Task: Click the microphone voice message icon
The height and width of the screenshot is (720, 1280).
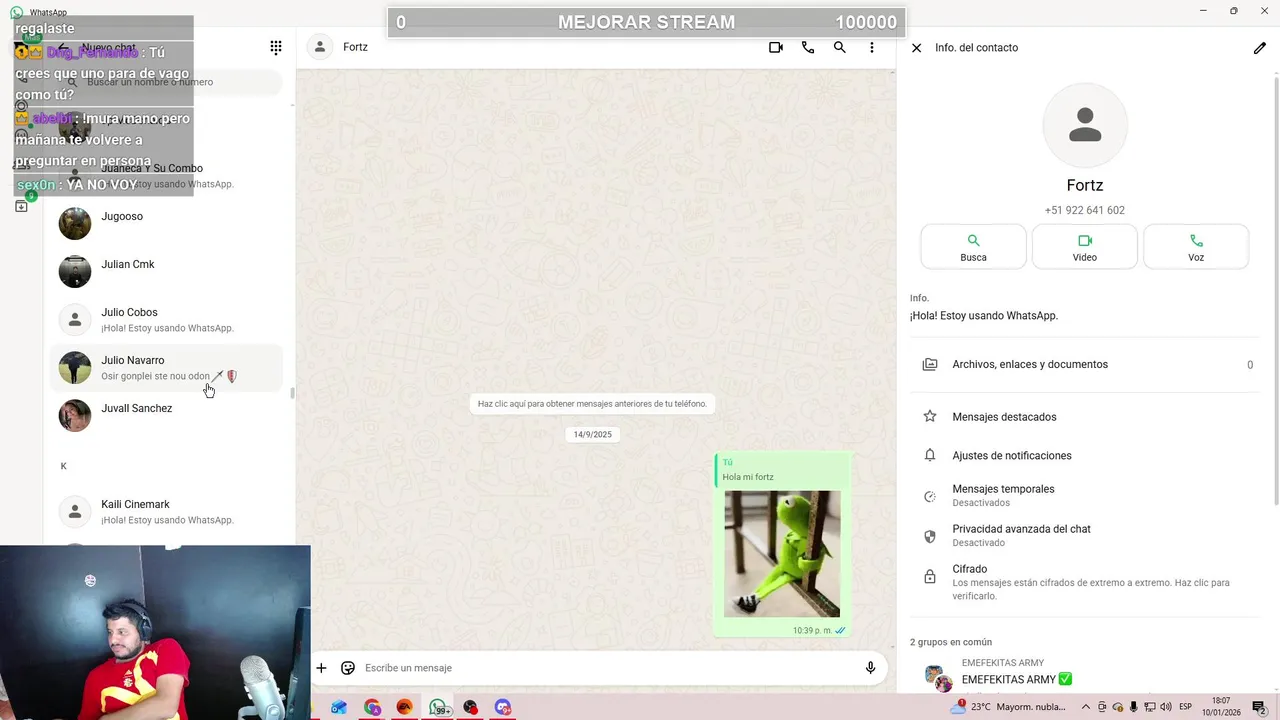Action: (870, 668)
